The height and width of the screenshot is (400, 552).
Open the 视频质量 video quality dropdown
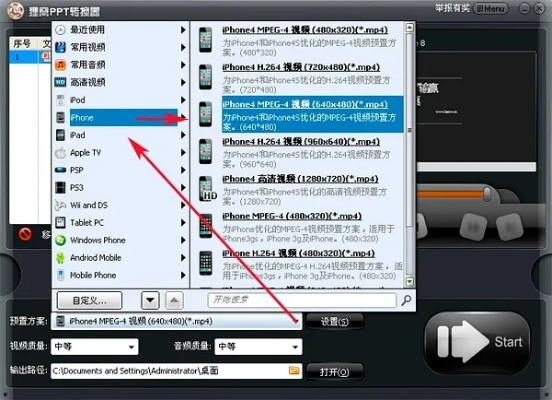pos(94,346)
